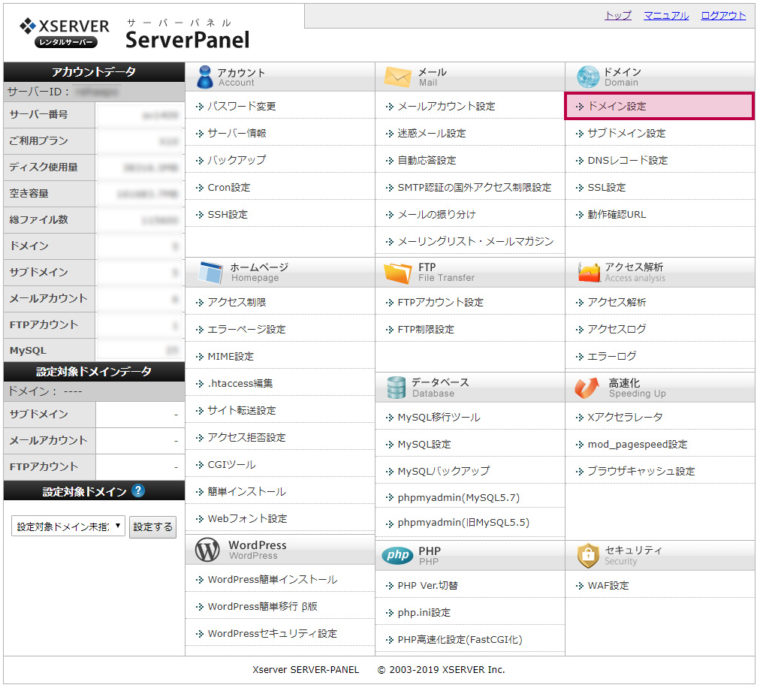Click the Mail envelope icon
The height and width of the screenshot is (688, 760).
point(397,77)
